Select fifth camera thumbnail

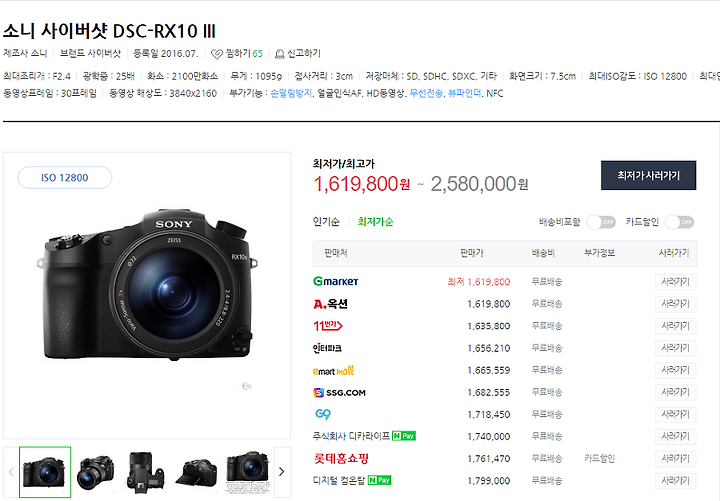(247, 472)
